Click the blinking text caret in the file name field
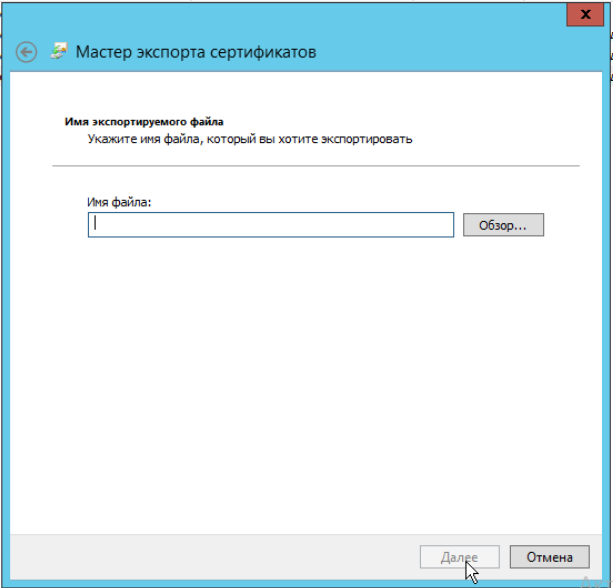Viewport: 613px width, 588px height. (x=95, y=225)
